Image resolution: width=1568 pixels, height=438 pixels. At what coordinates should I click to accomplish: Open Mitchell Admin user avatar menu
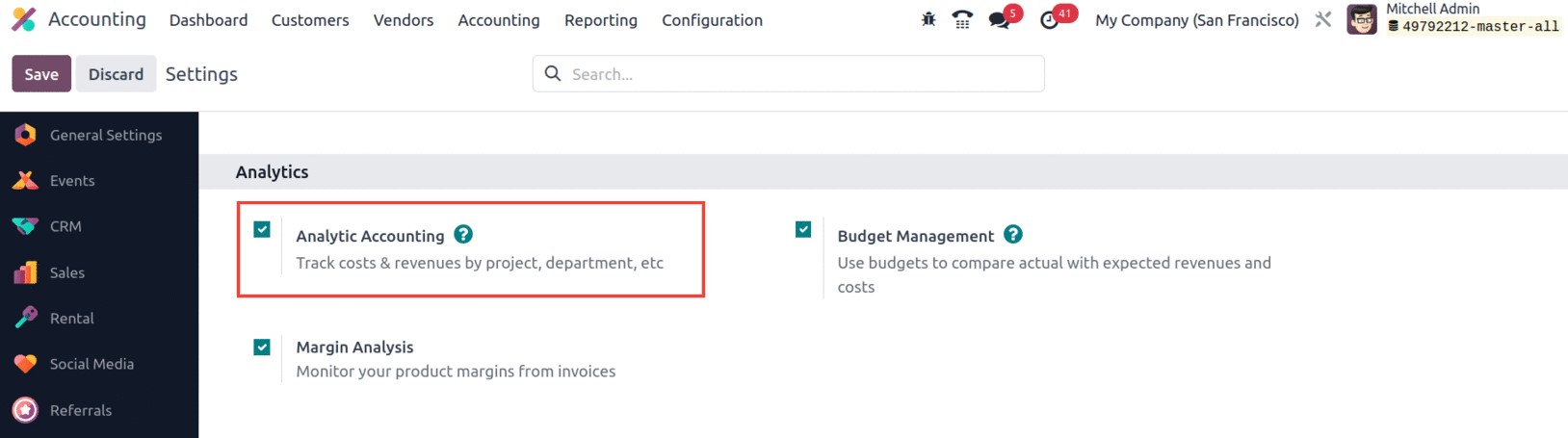(x=1361, y=19)
